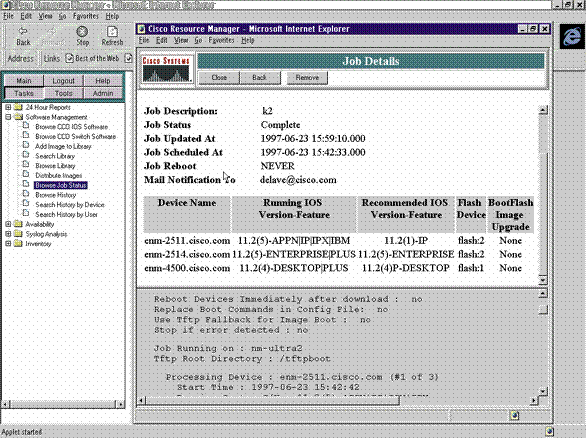Open the File menu in Cisco Resource Manager
Screen dimensions: 586x438
[x=144, y=40]
